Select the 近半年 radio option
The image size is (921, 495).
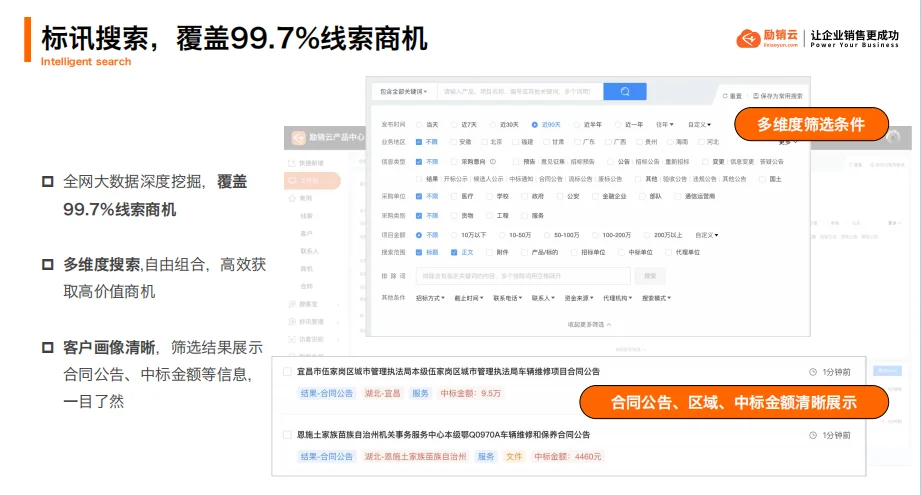tap(576, 124)
